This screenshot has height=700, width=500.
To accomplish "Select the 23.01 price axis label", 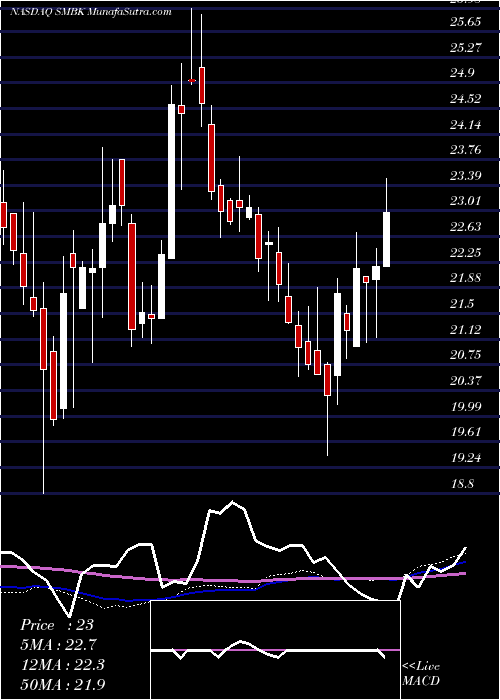I will point(465,201).
